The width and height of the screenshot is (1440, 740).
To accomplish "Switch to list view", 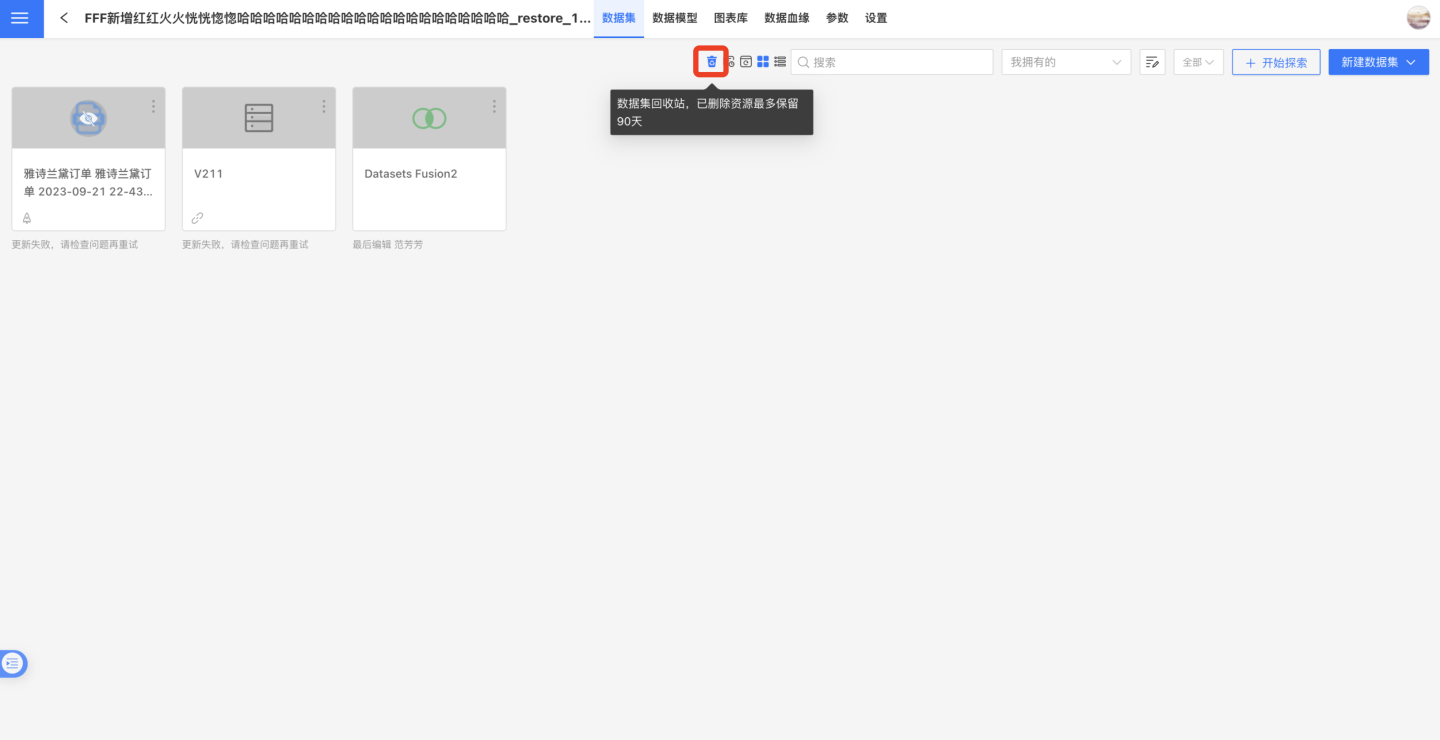I will [780, 62].
